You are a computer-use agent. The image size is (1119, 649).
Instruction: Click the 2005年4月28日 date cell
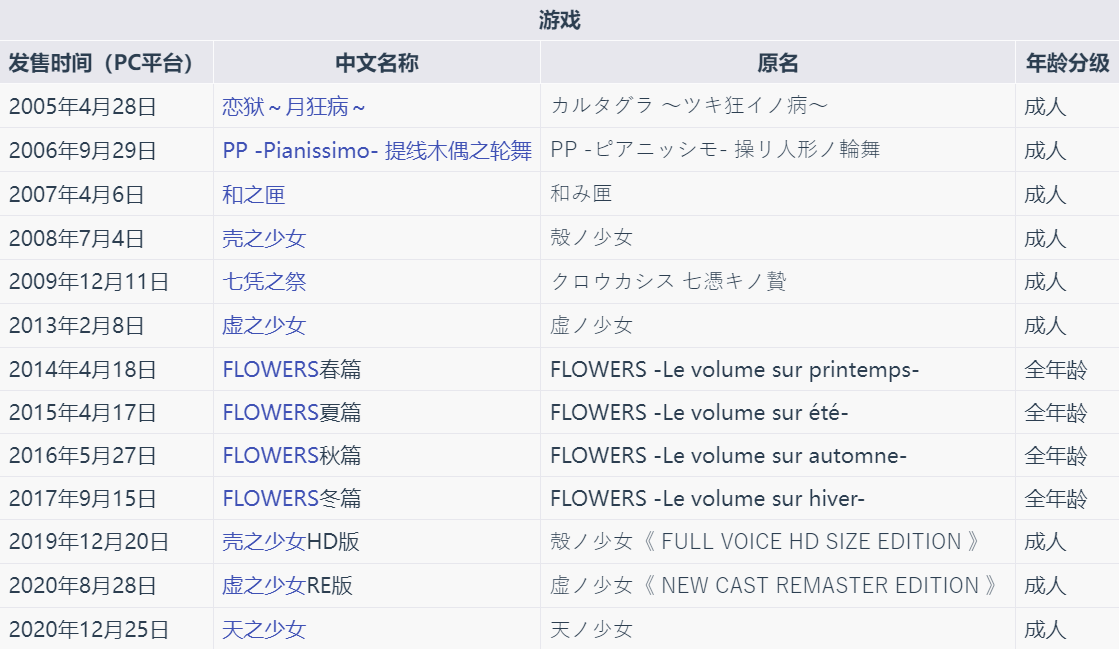(x=82, y=106)
